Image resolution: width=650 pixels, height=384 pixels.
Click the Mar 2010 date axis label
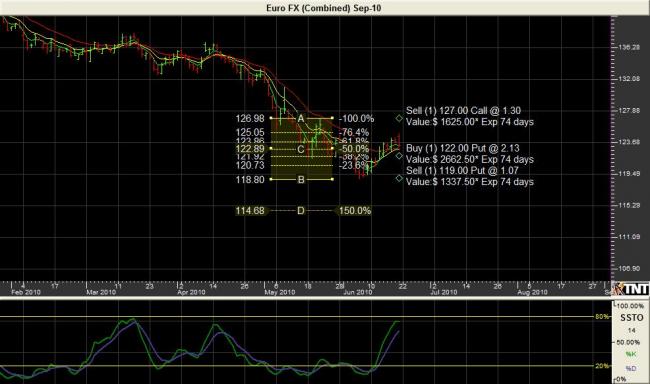101,292
